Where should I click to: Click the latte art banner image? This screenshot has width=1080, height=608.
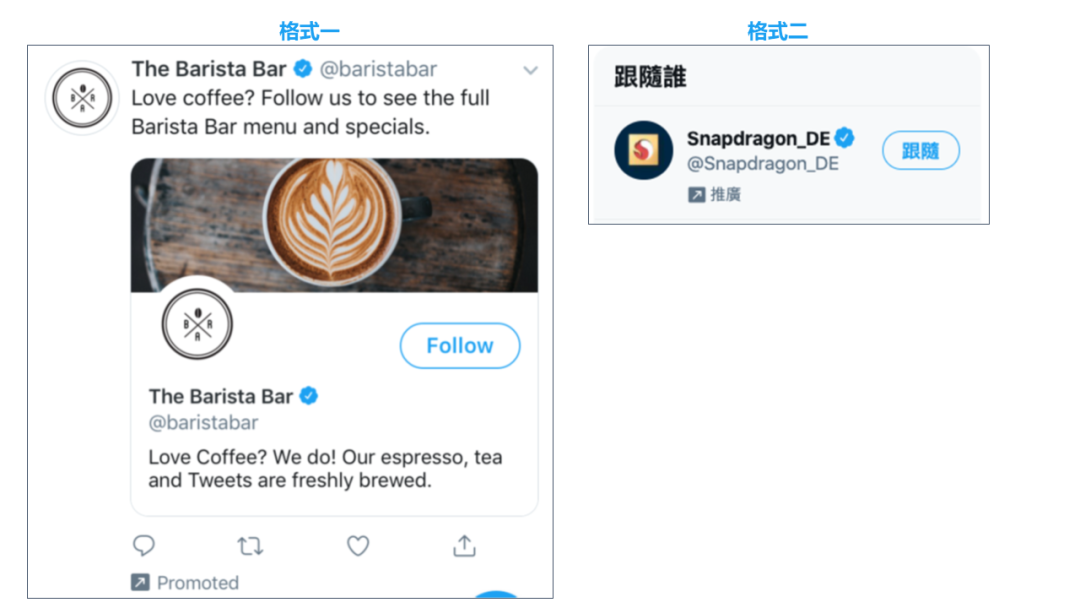coord(334,225)
